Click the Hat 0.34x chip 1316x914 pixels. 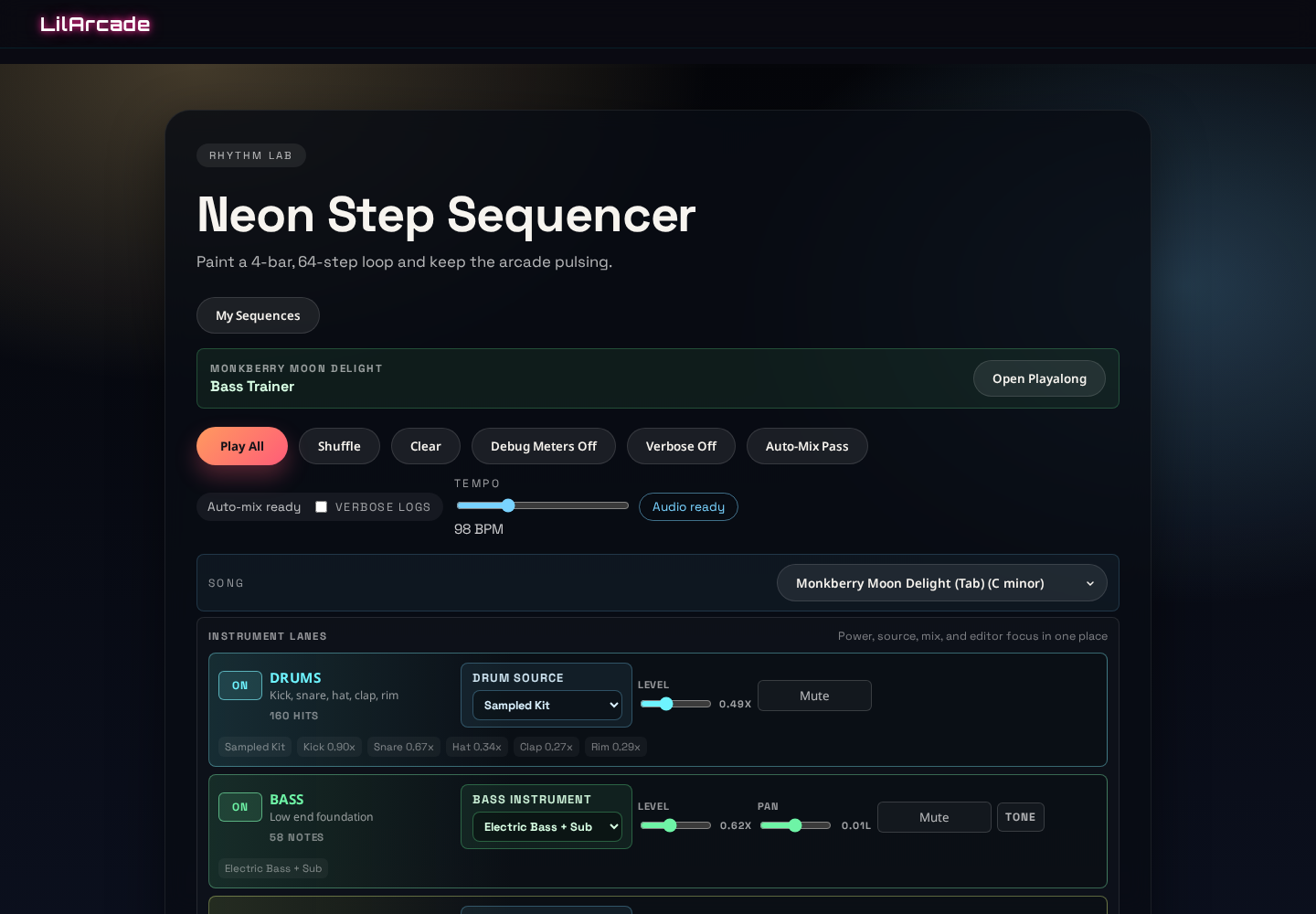[x=477, y=747]
